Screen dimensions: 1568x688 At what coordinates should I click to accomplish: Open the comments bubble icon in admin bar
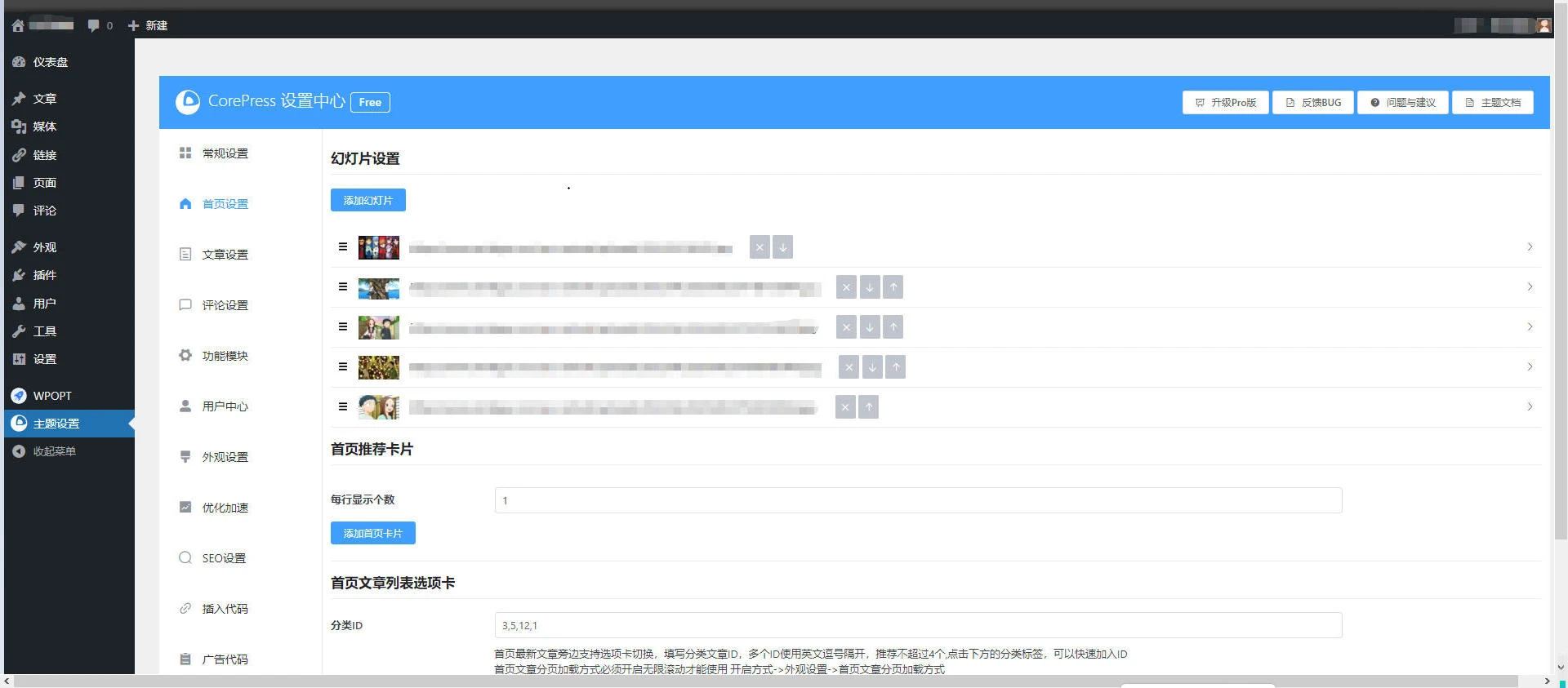coord(94,25)
